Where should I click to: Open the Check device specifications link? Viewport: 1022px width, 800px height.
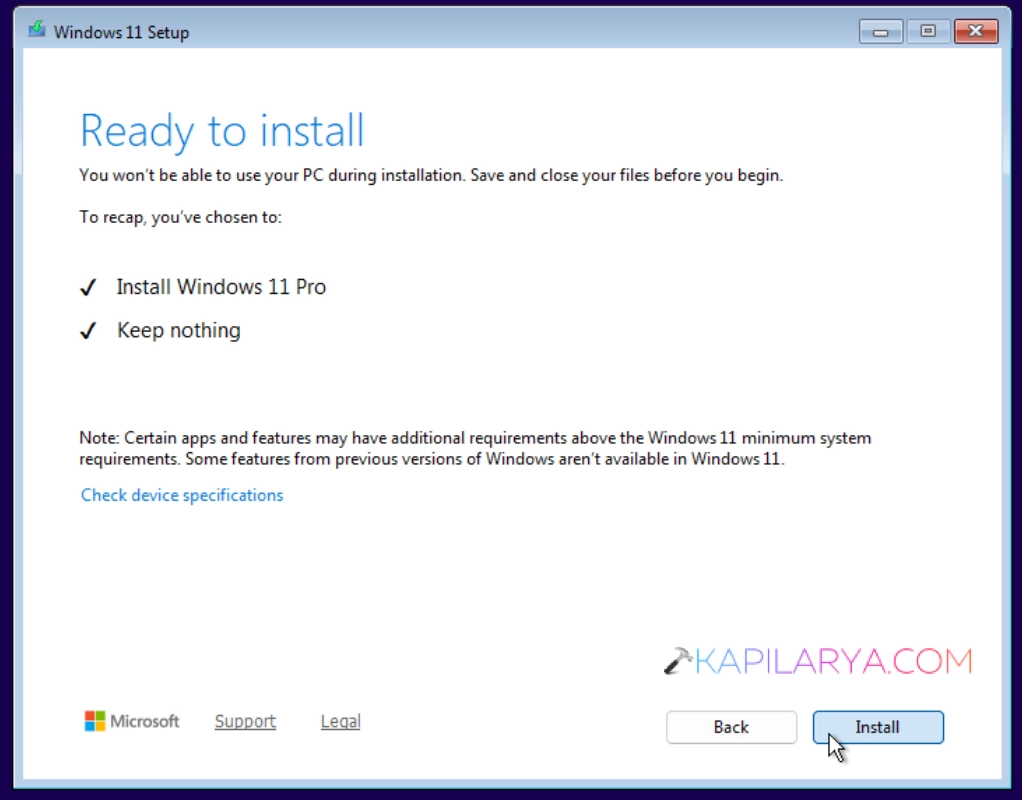182,496
